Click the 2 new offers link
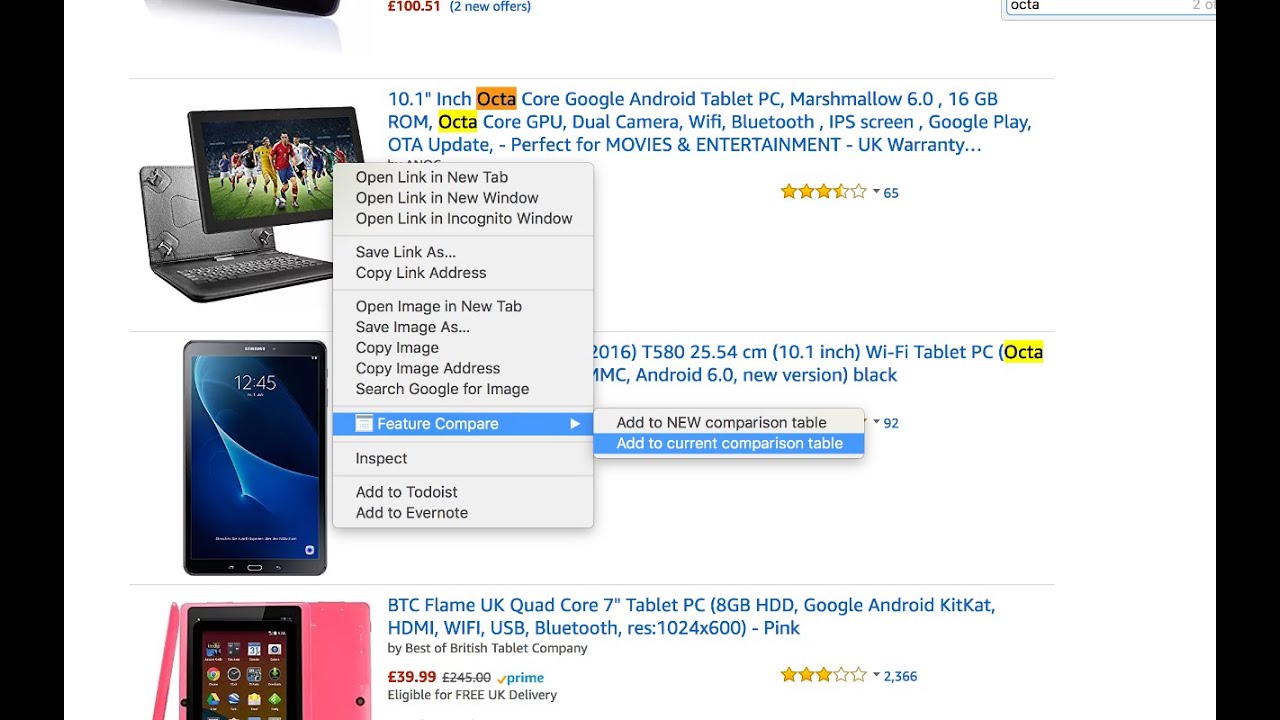The width and height of the screenshot is (1280, 720). (x=490, y=6)
